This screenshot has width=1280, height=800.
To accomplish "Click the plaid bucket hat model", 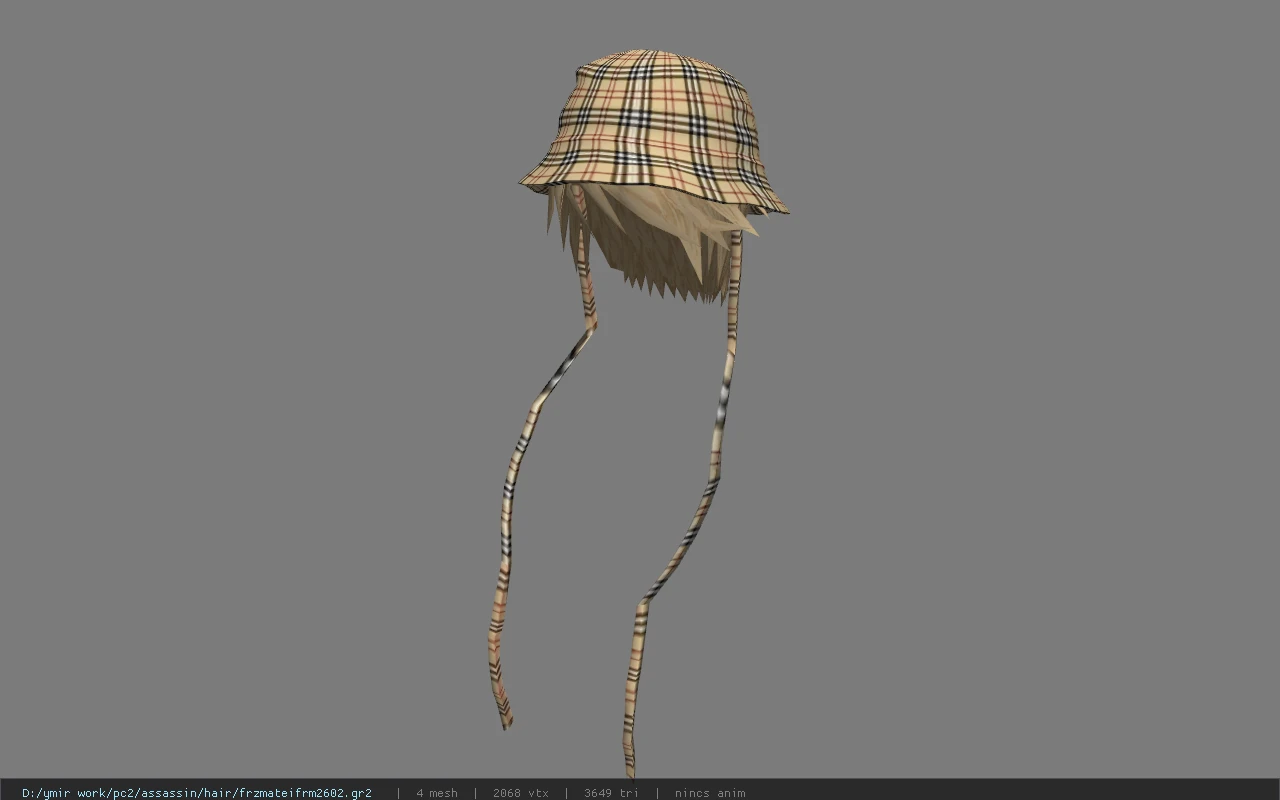I will tap(654, 133).
